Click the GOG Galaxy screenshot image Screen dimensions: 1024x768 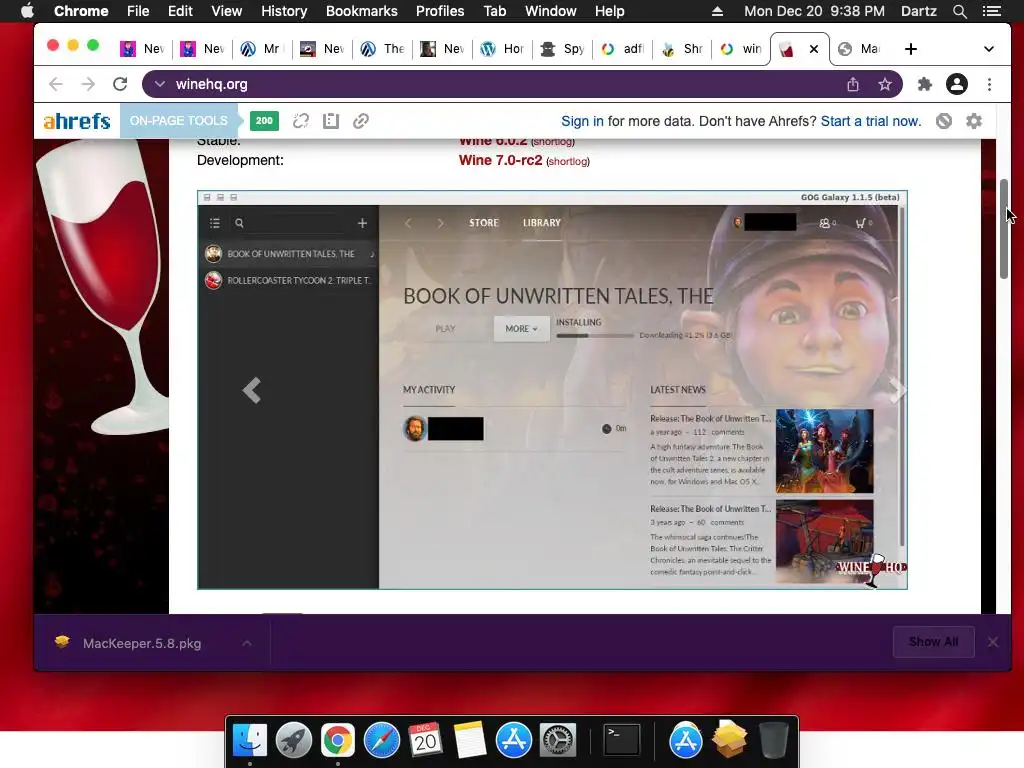pos(552,390)
